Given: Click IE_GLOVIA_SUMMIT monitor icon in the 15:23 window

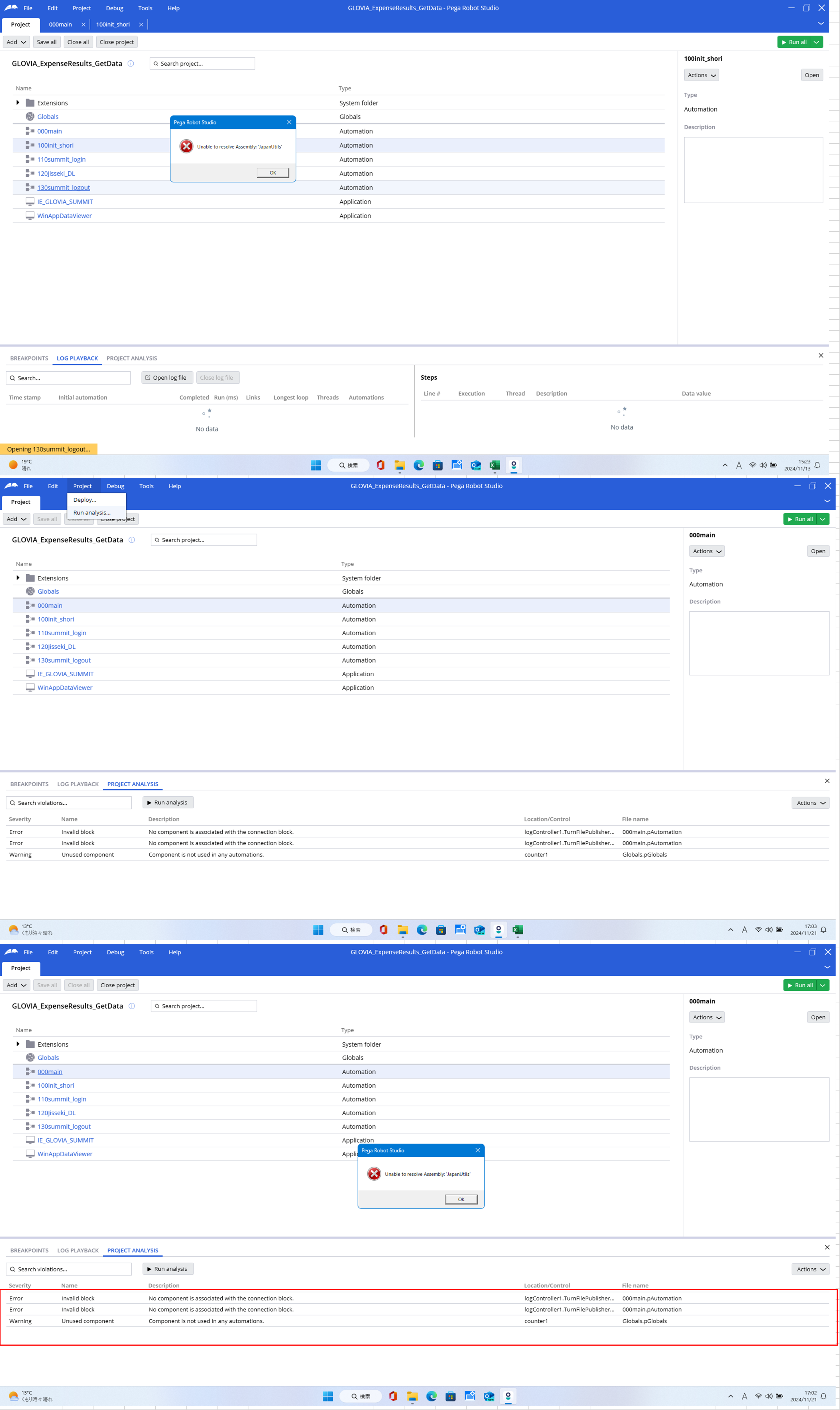Looking at the screenshot, I should point(30,202).
